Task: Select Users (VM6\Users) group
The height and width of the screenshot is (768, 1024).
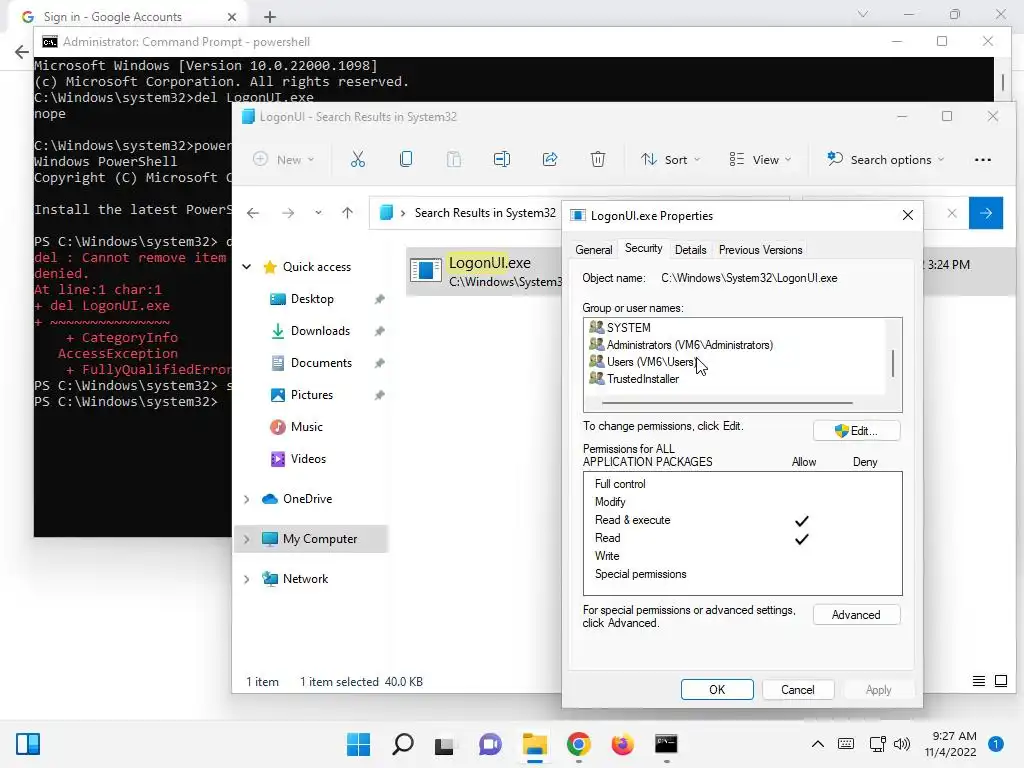Action: (650, 361)
